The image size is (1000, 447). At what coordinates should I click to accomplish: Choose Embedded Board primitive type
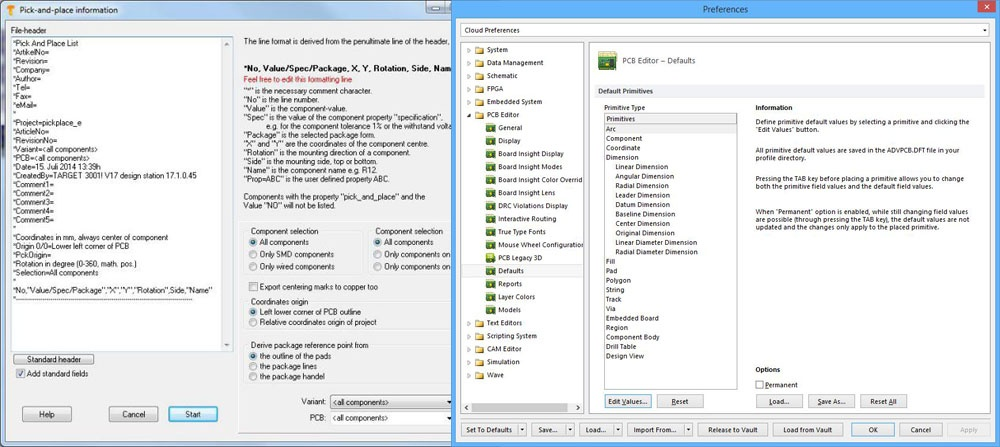point(632,318)
